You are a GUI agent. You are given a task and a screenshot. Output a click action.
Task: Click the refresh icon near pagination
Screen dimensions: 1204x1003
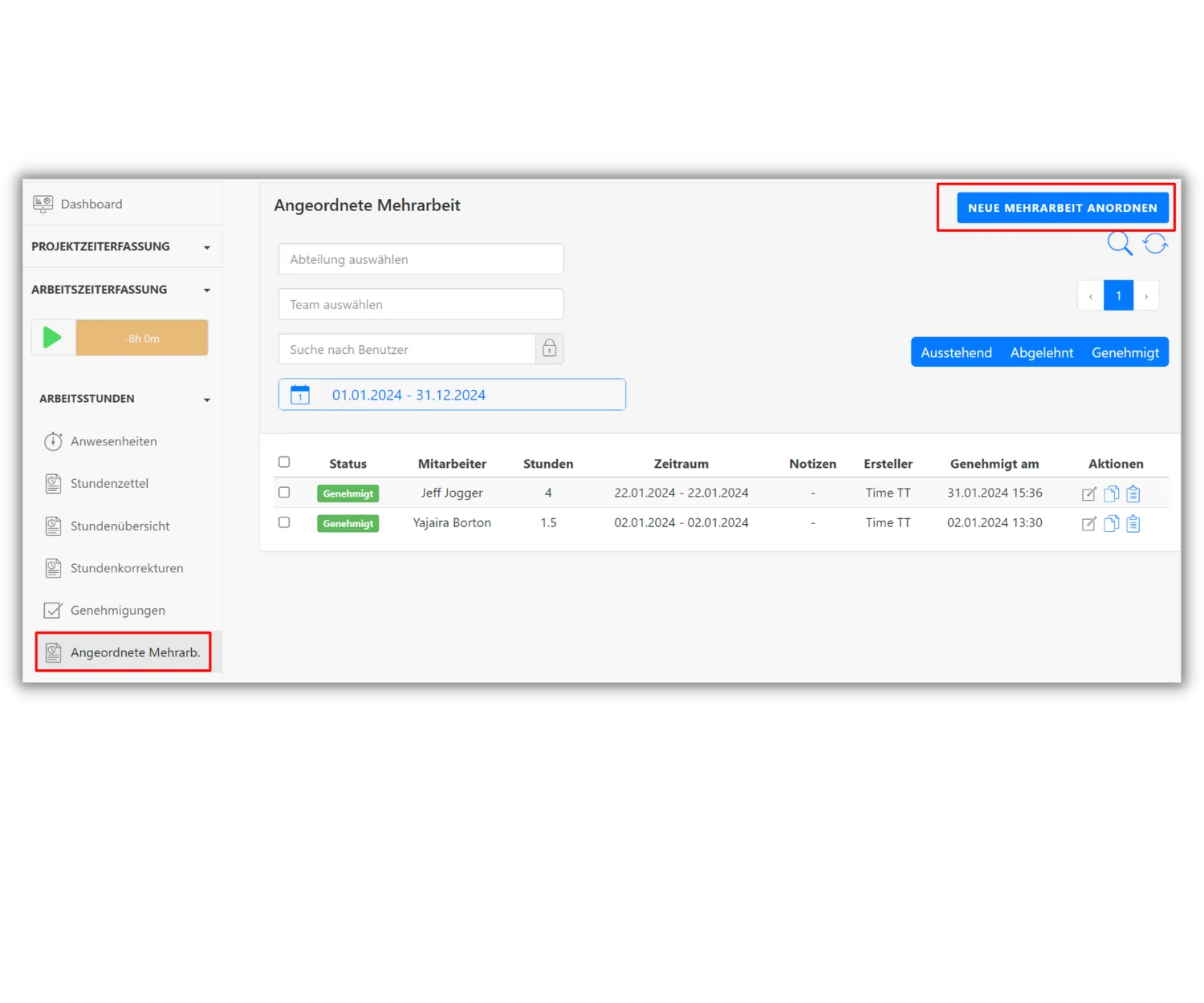pos(1155,243)
